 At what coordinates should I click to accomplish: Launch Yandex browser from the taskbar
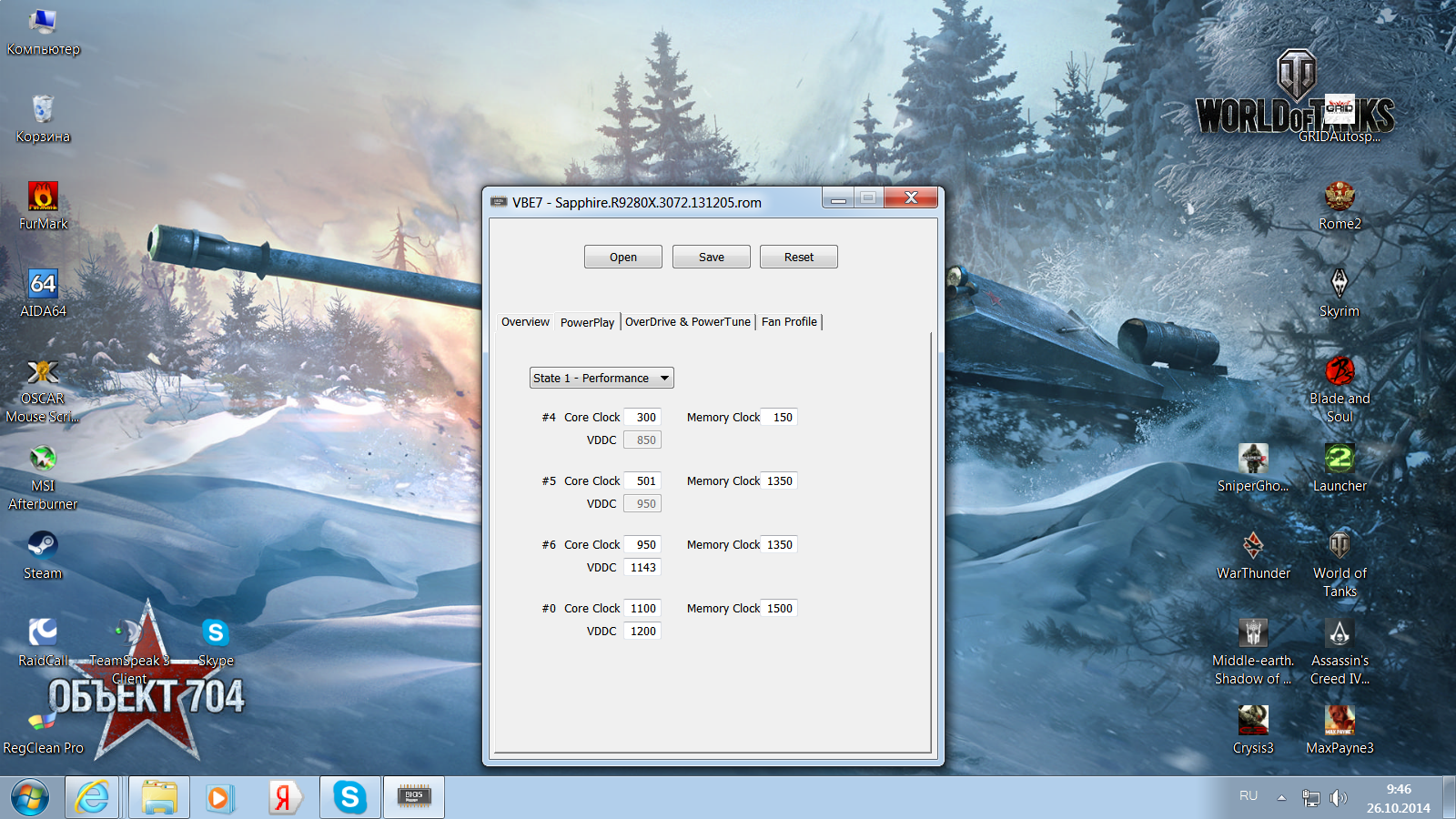pos(284,798)
